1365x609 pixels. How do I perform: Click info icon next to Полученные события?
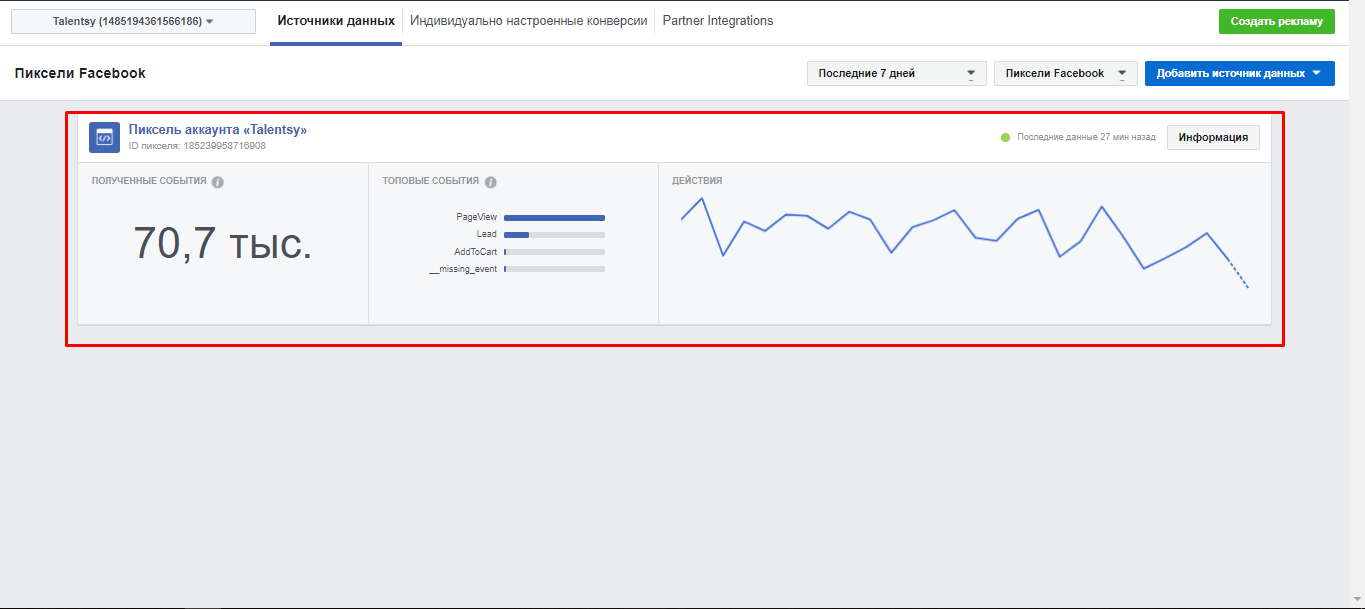click(217, 182)
